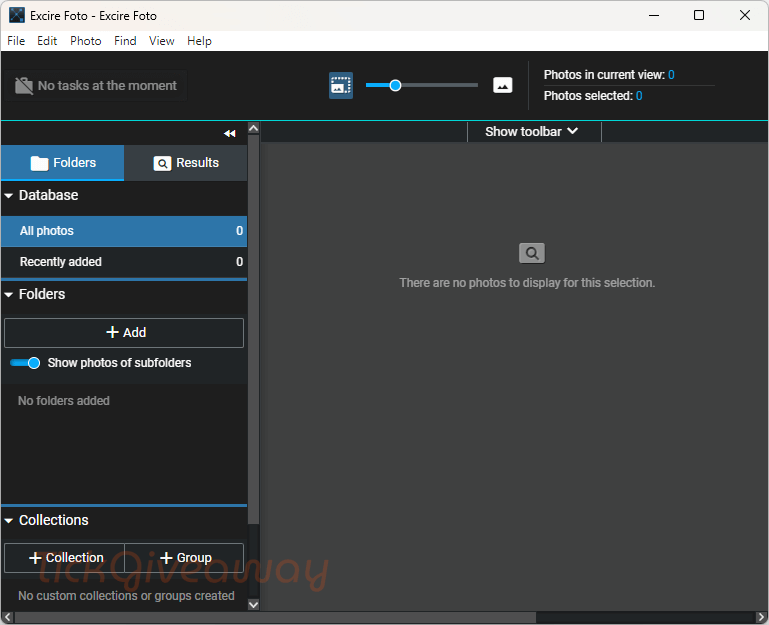This screenshot has width=769, height=625.
Task: Click 'There are no photos to display' message
Action: (527, 283)
